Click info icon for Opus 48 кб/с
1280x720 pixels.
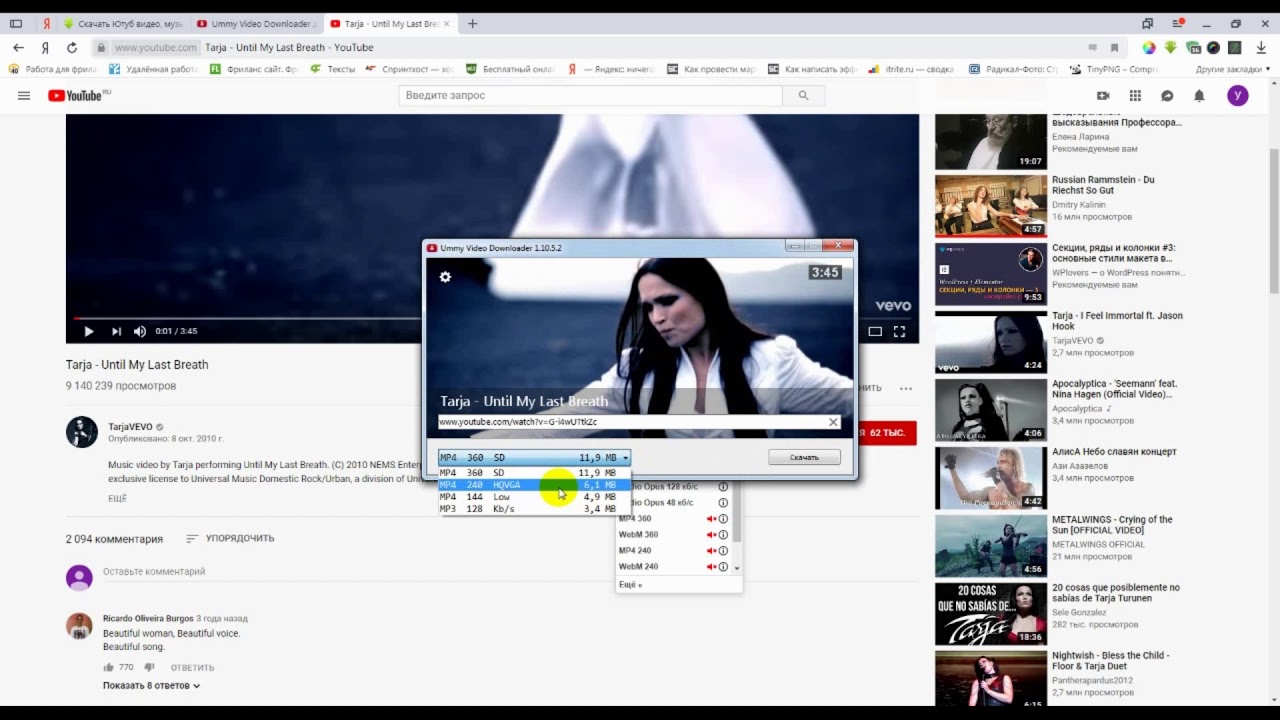(723, 503)
